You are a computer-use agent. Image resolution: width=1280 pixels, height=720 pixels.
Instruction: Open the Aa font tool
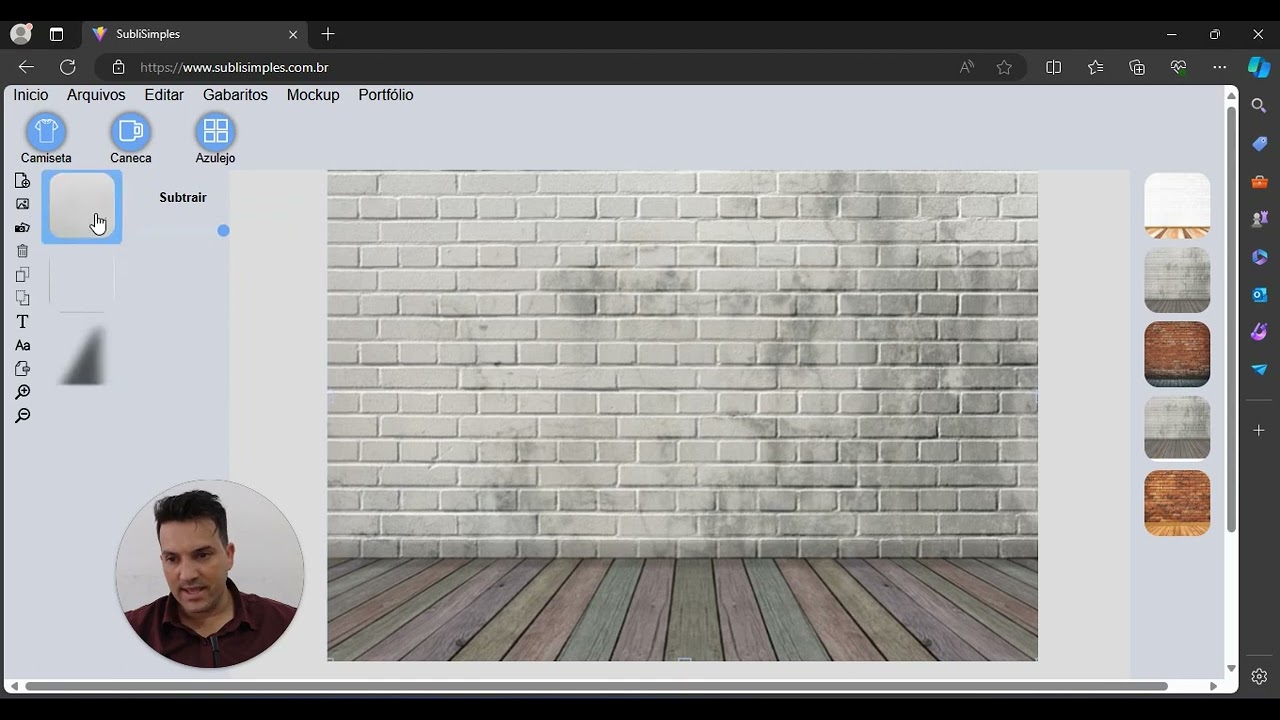[x=22, y=345]
